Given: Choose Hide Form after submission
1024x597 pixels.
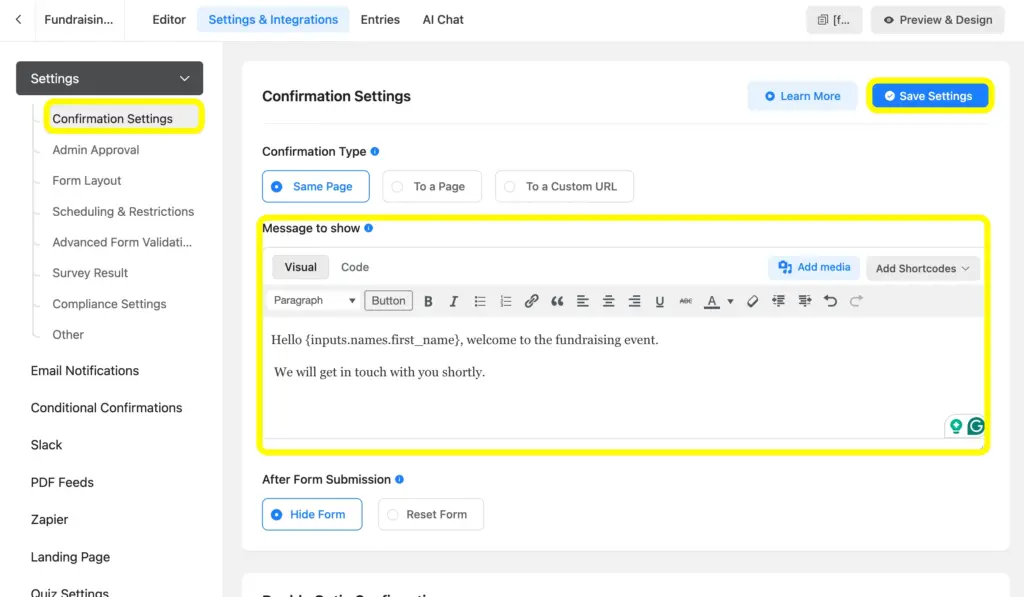Looking at the screenshot, I should coord(312,515).
